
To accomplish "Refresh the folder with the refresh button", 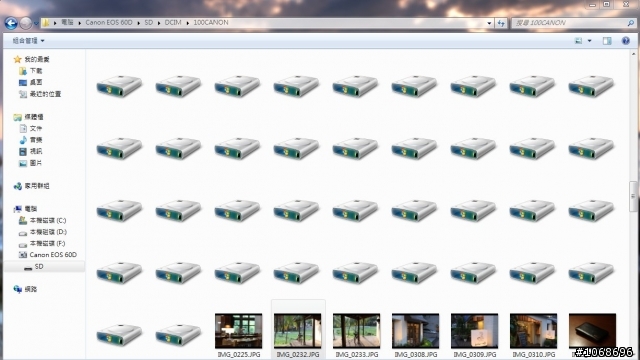I will [x=501, y=23].
